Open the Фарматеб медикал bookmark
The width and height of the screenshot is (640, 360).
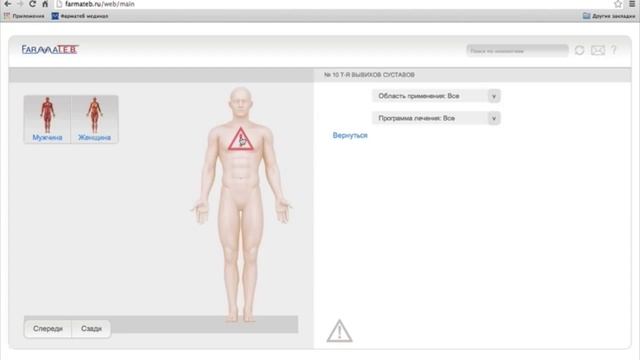click(x=80, y=16)
